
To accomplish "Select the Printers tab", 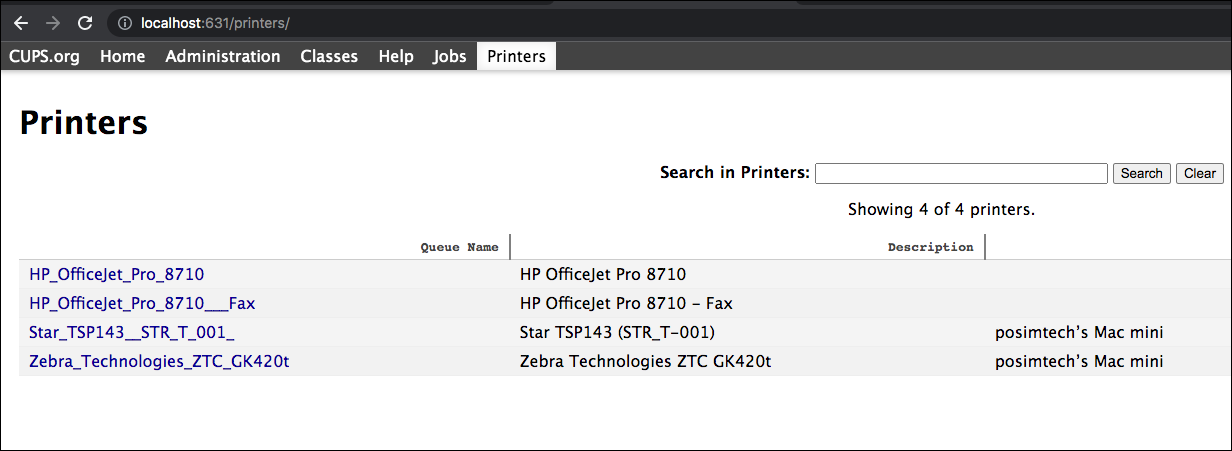I will coord(517,56).
